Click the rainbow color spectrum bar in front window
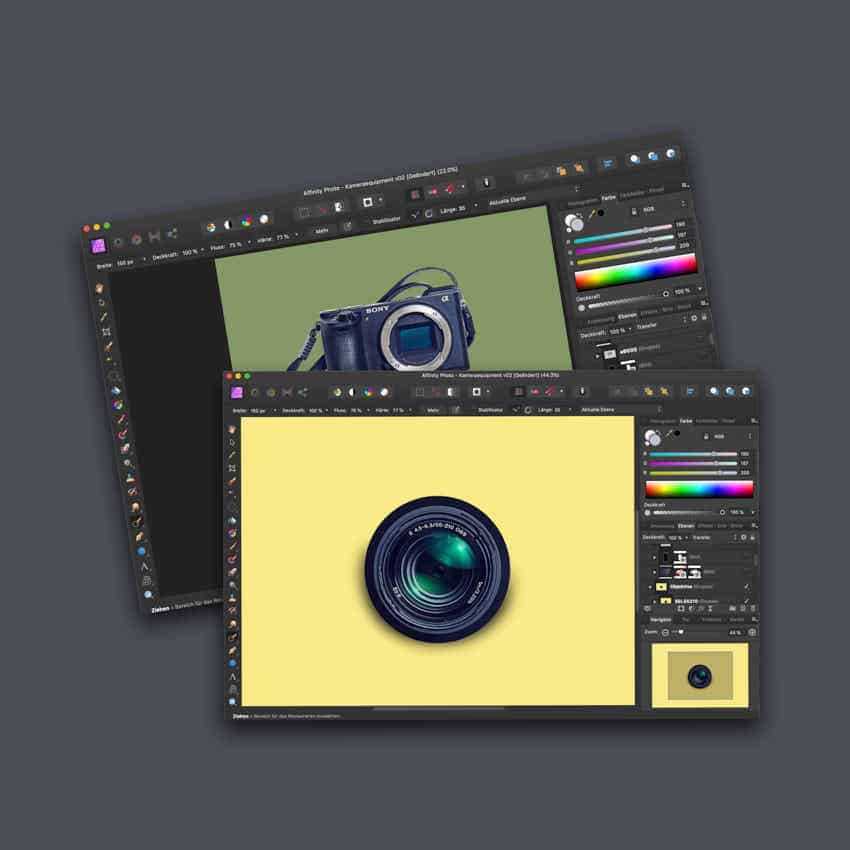The width and height of the screenshot is (850, 850). tap(698, 489)
